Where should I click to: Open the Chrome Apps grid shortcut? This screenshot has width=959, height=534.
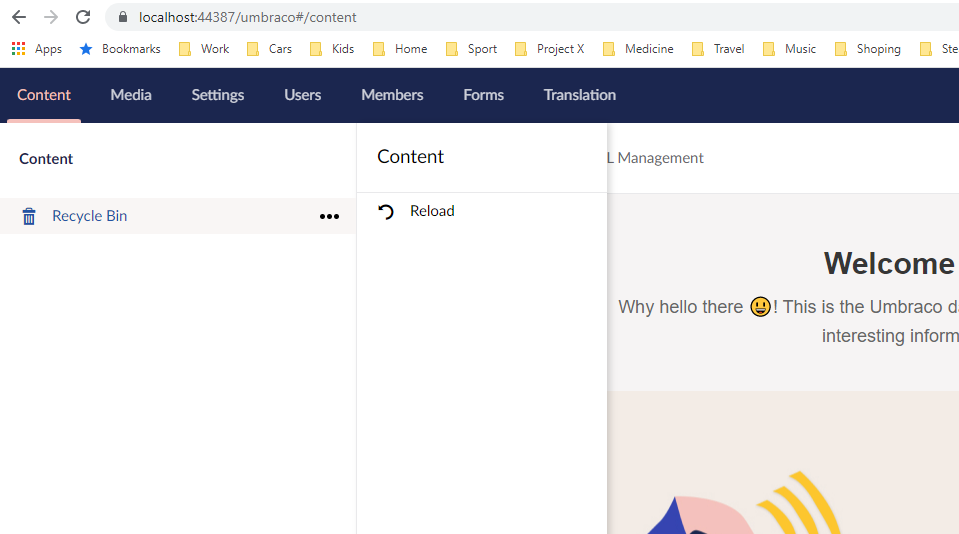tap(19, 49)
